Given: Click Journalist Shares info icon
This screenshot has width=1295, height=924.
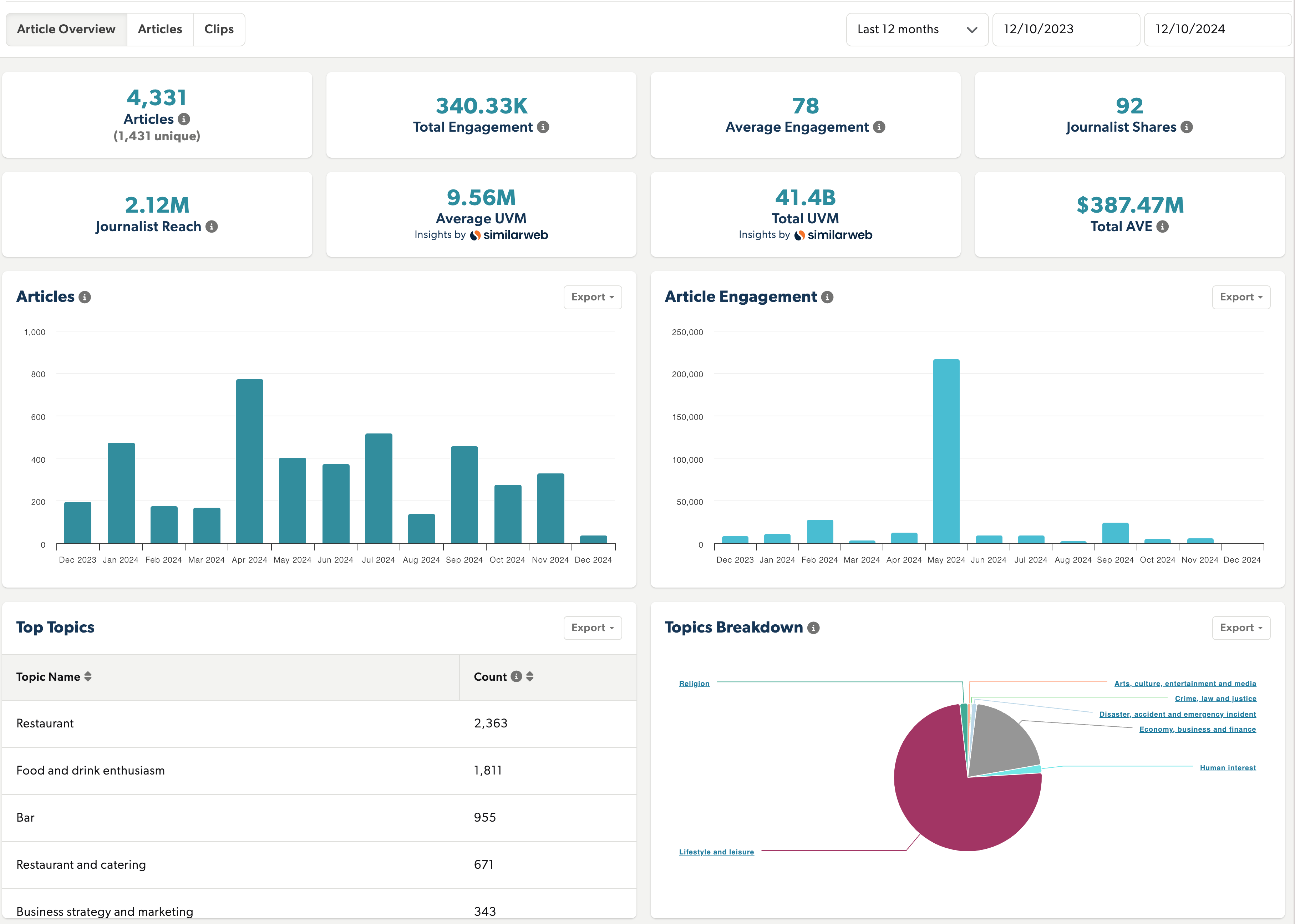Looking at the screenshot, I should [x=1186, y=127].
